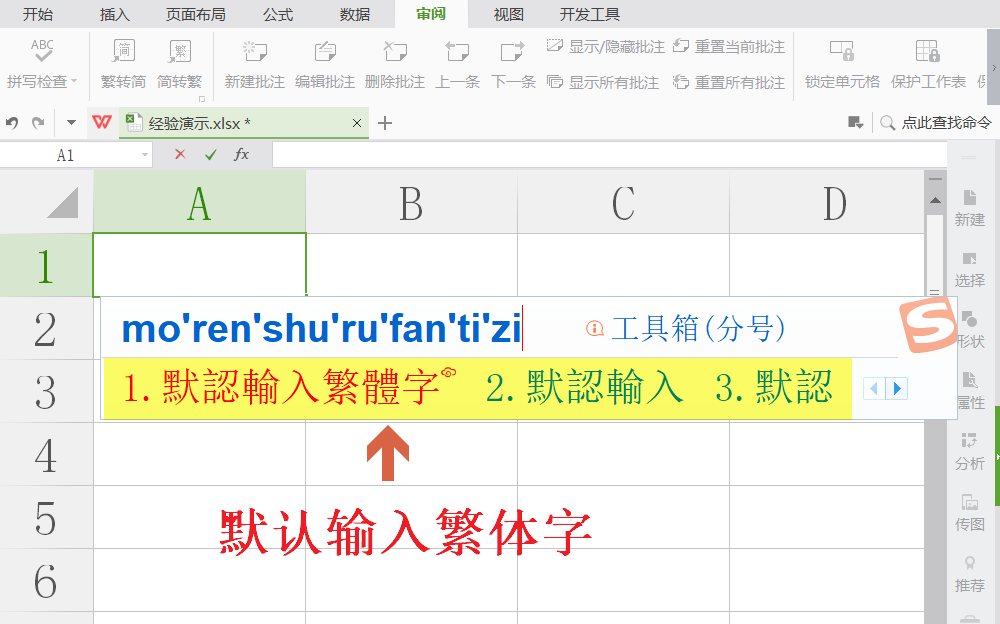Screen dimensions: 1000x624
Task: Click the redo arrow icon
Action: coord(38,123)
